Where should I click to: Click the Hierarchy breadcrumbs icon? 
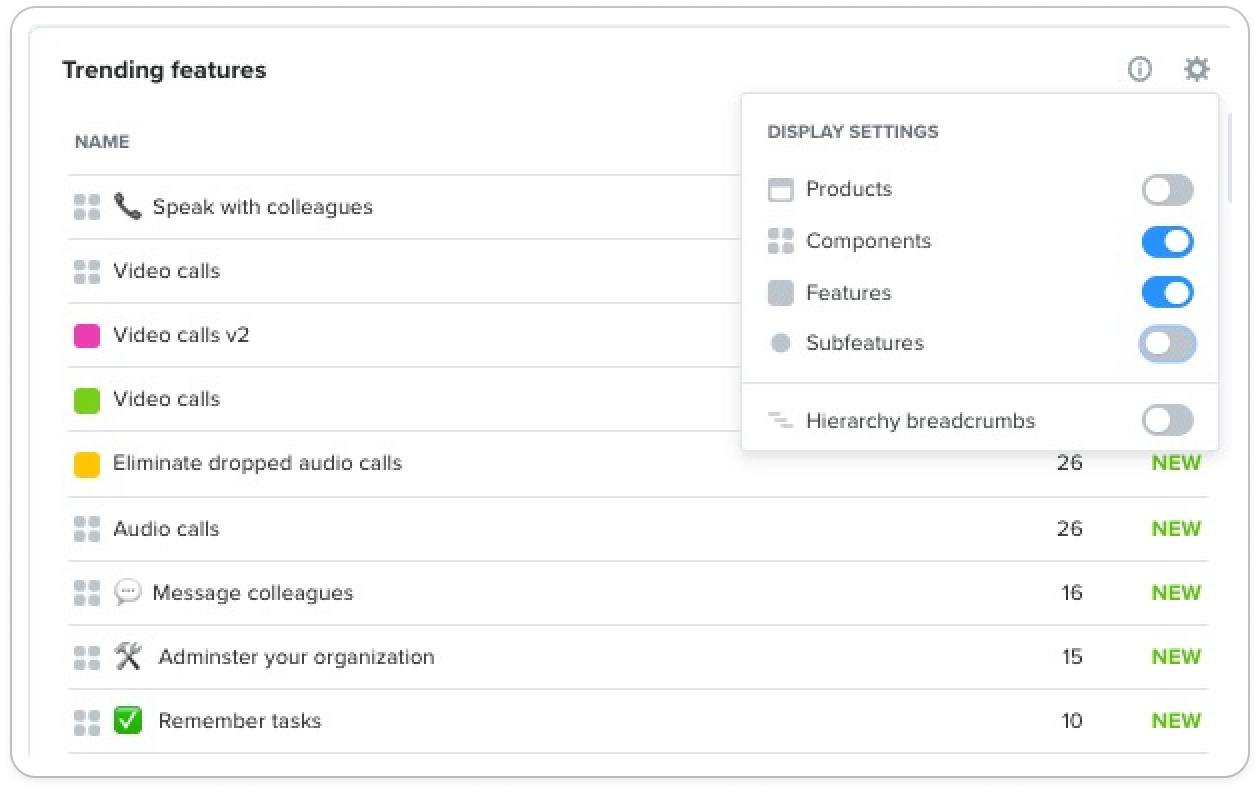click(780, 420)
